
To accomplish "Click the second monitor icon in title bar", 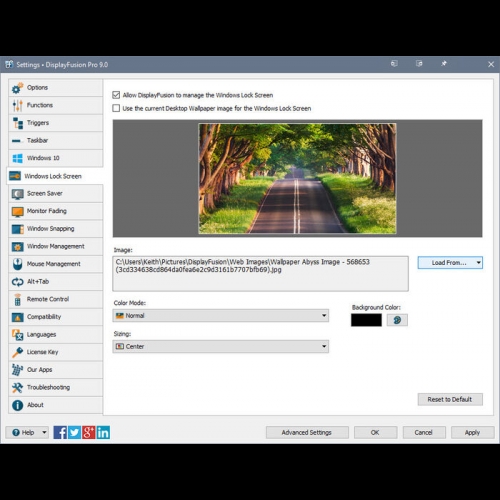I will point(419,63).
